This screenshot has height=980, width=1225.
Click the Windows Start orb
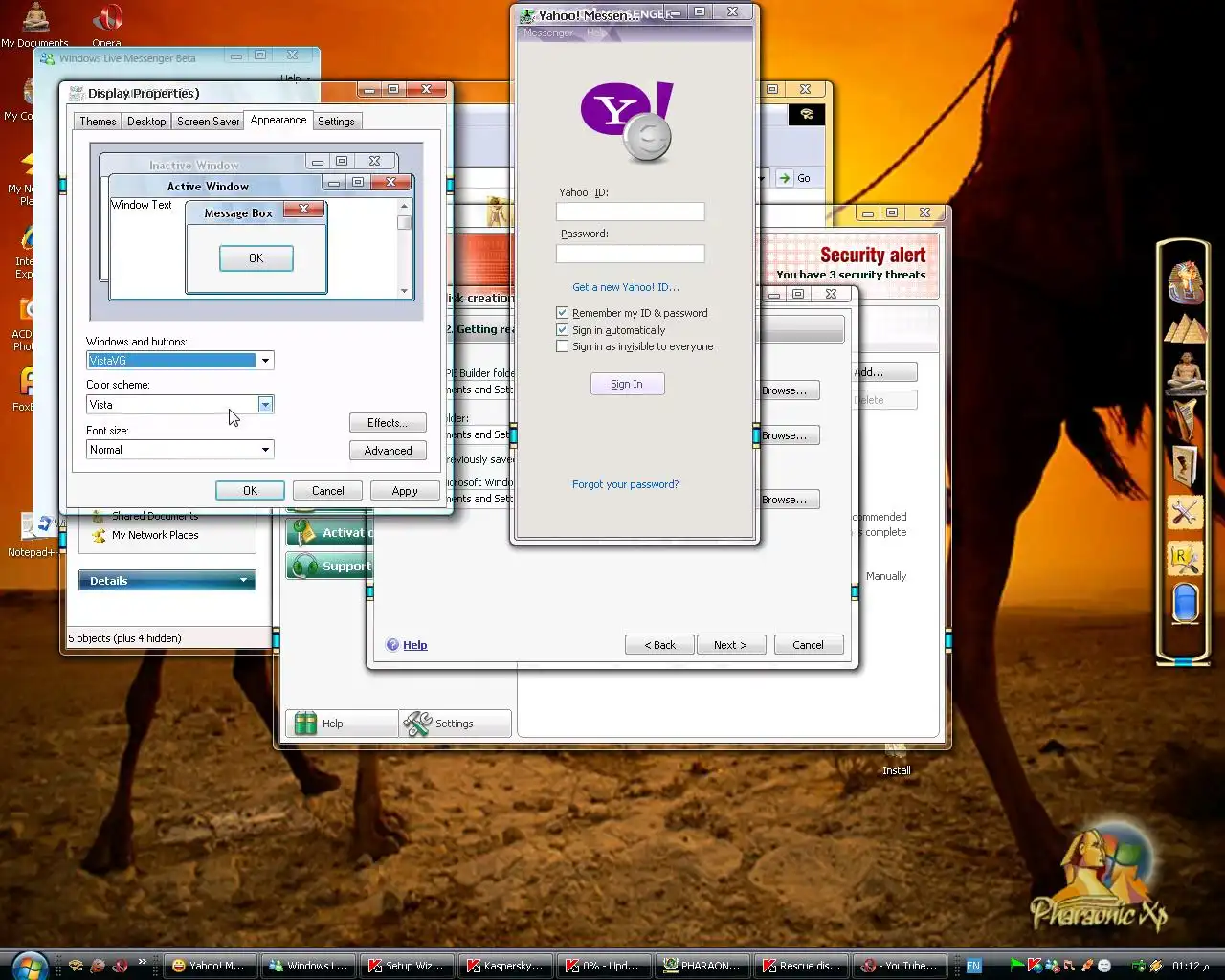[30, 966]
